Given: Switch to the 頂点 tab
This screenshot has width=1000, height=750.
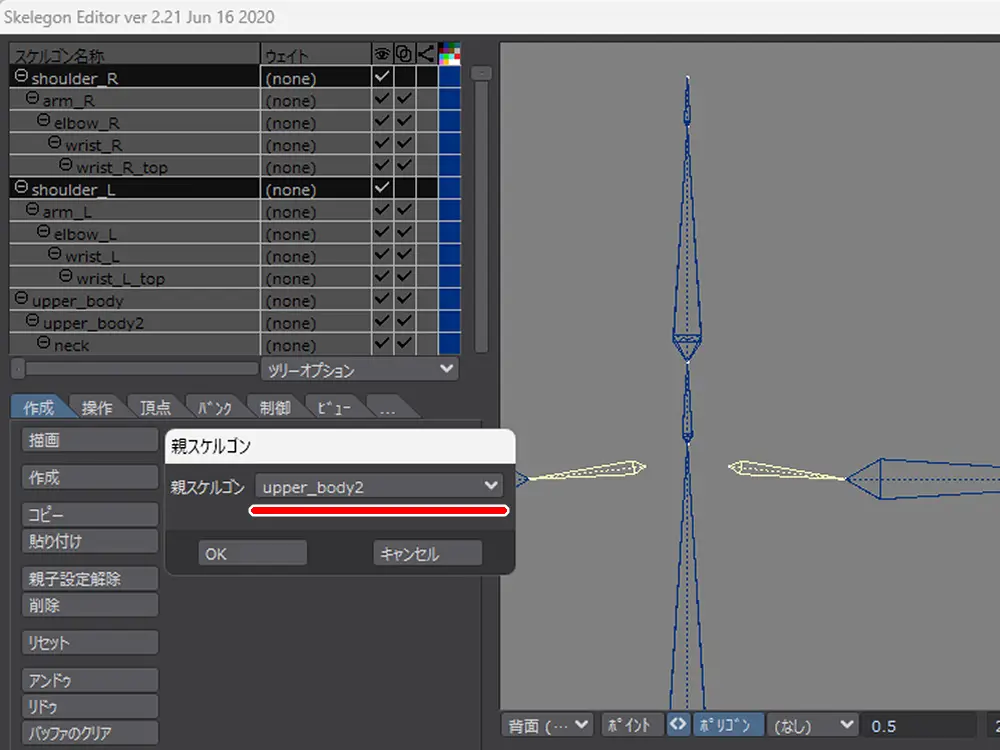Looking at the screenshot, I should [155, 407].
